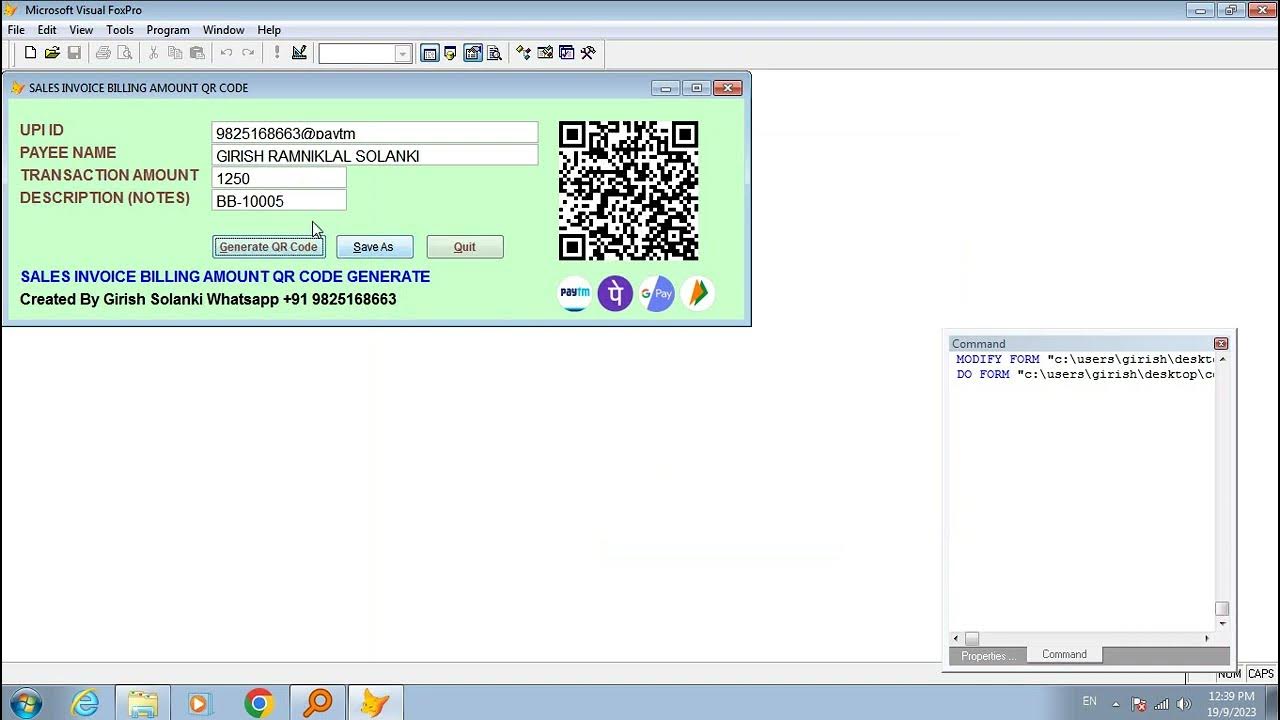The image size is (1280, 720).
Task: Click the Cut scissors toolbar icon
Action: tap(153, 53)
